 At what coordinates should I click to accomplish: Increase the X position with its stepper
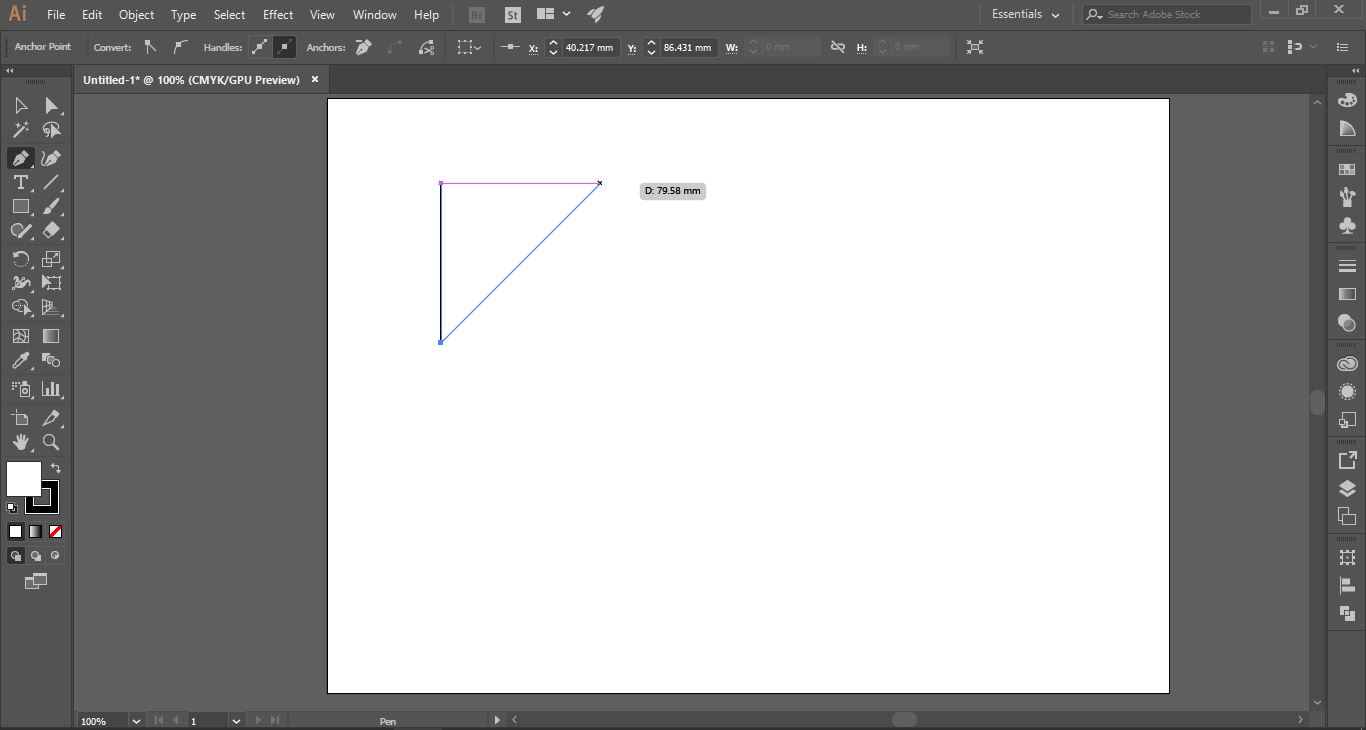pos(553,42)
